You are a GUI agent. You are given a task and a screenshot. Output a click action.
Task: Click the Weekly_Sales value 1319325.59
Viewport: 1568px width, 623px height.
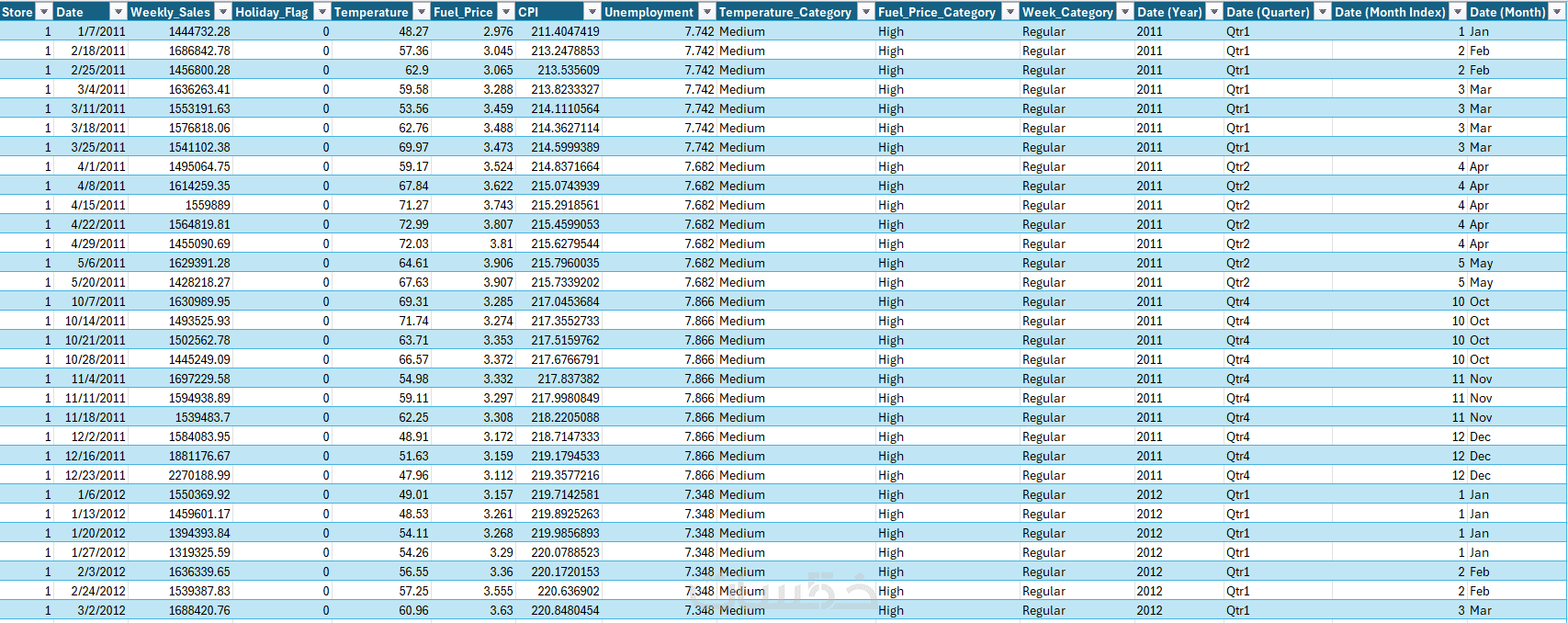[x=199, y=552]
